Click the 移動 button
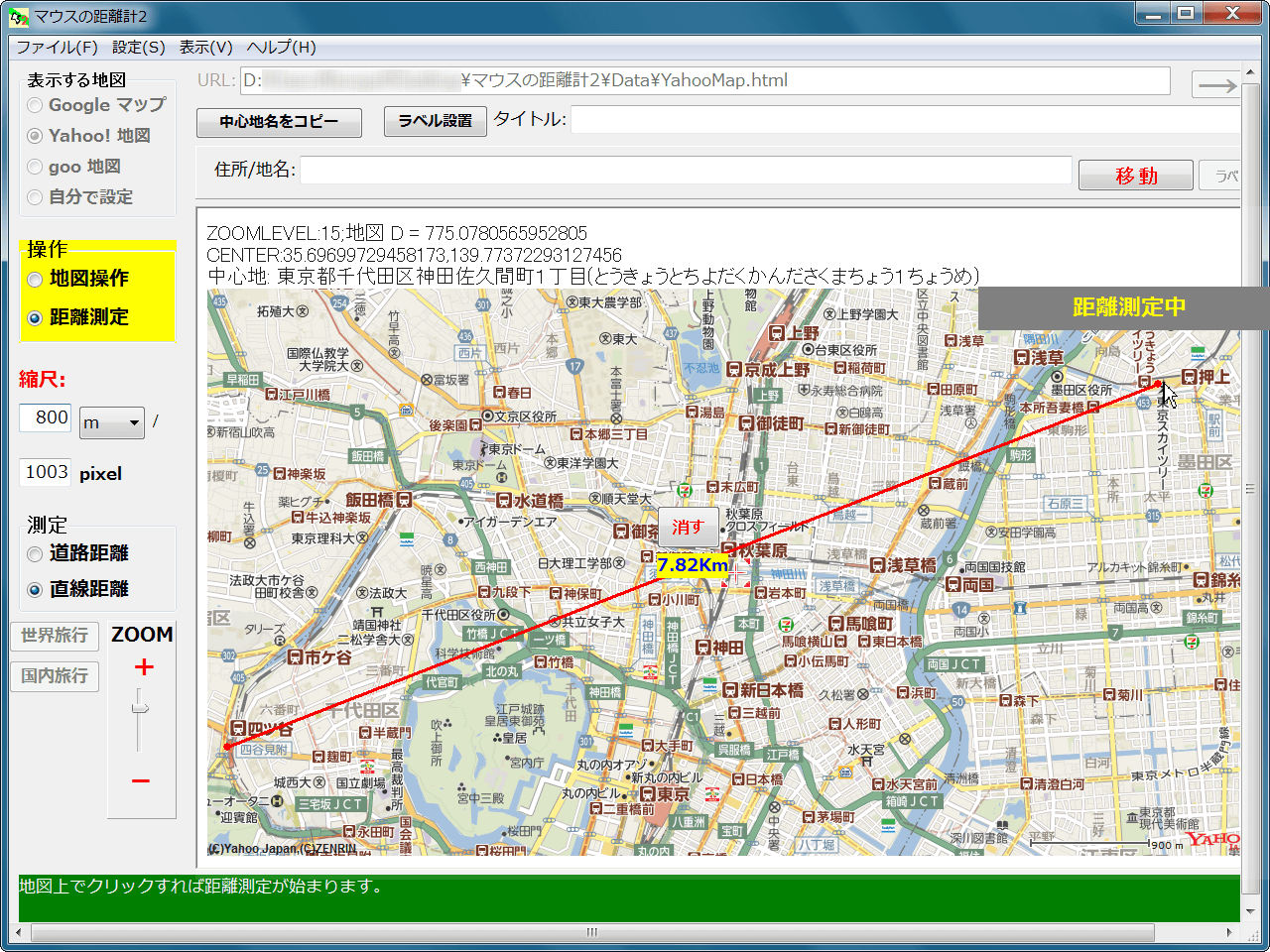This screenshot has width=1270, height=952. pyautogui.click(x=1136, y=176)
